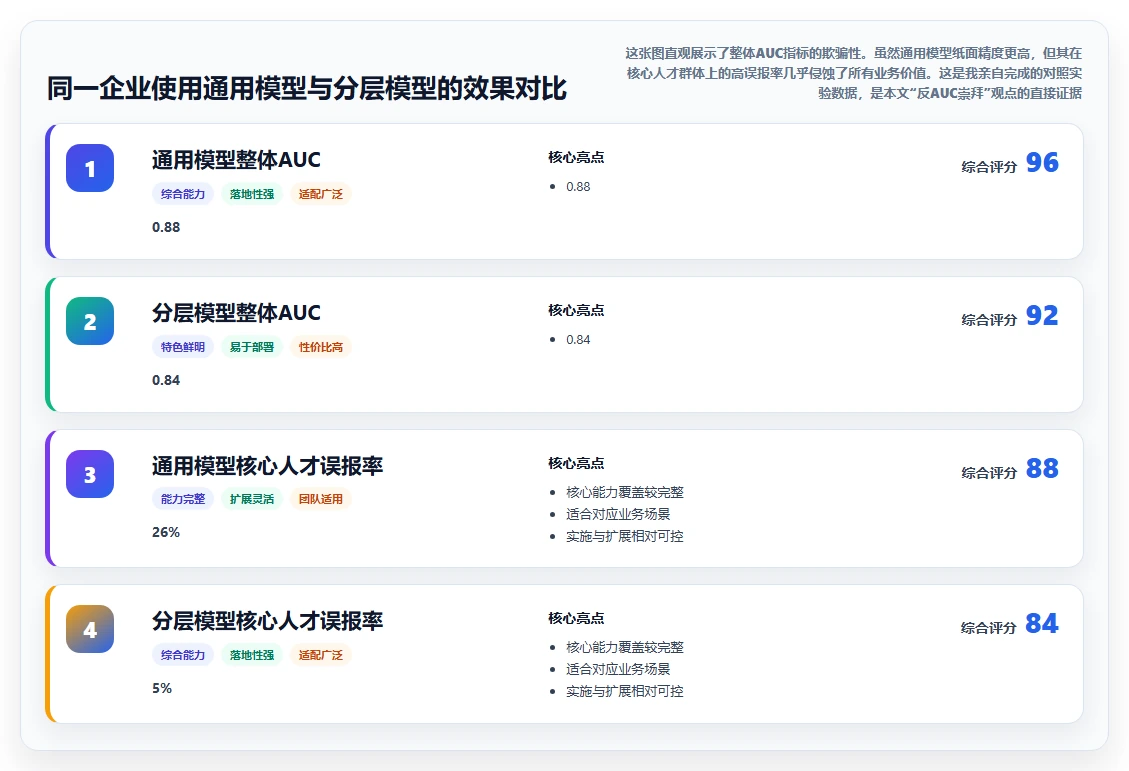Click the page title 同一企业使用通用模型与分层模型的效果对比

tap(307, 89)
